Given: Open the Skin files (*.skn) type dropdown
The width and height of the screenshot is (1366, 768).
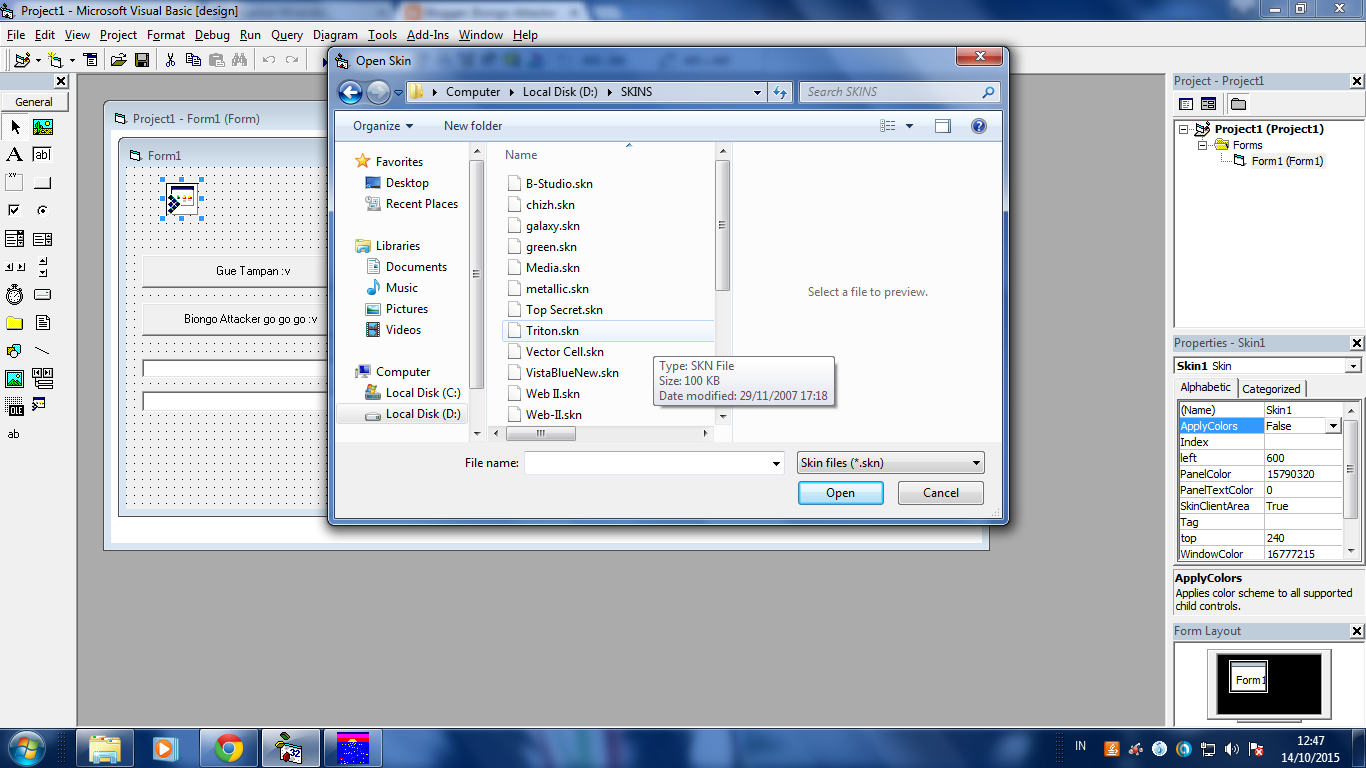Looking at the screenshot, I should (888, 462).
